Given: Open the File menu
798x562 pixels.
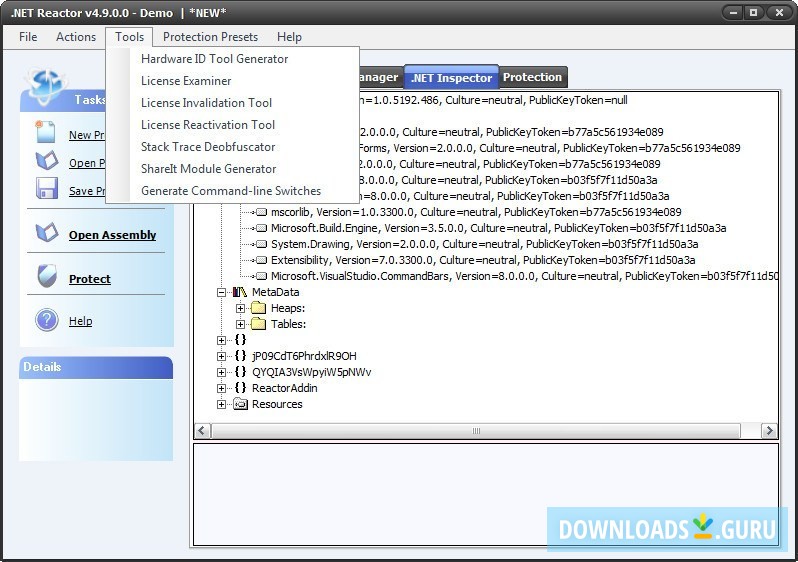Looking at the screenshot, I should 28,37.
